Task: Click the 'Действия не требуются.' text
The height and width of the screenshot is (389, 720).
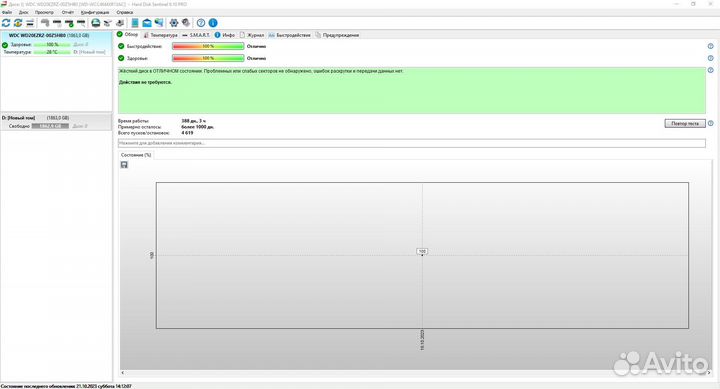Action: (145, 82)
